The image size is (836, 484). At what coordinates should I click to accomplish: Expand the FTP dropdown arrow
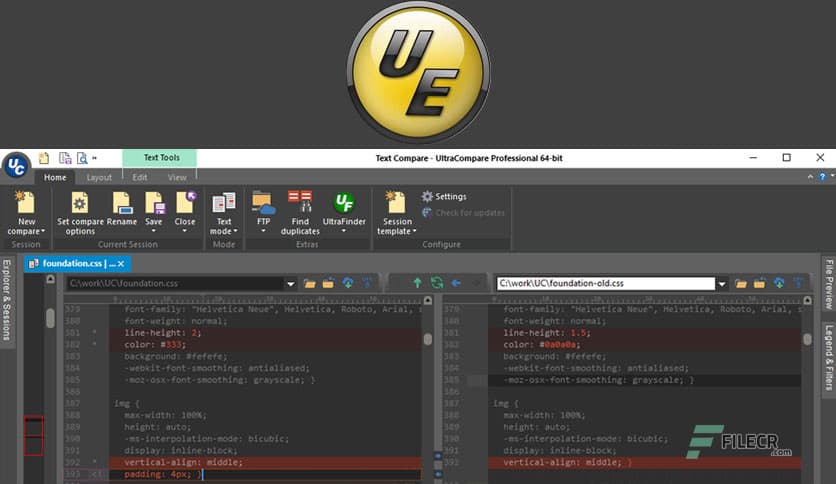pos(263,231)
